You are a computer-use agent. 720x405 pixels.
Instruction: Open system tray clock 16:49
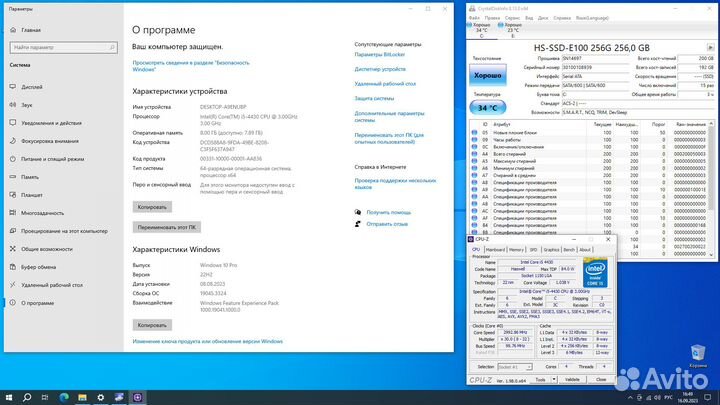tap(687, 397)
